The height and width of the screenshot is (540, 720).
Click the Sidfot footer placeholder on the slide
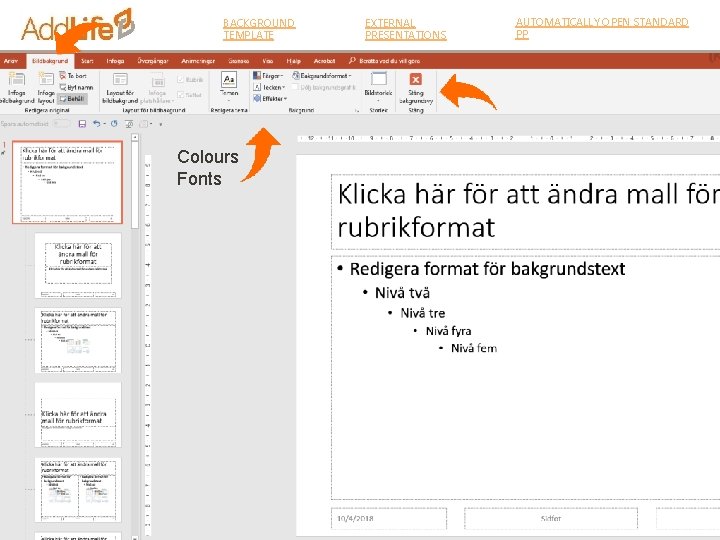pos(551,518)
